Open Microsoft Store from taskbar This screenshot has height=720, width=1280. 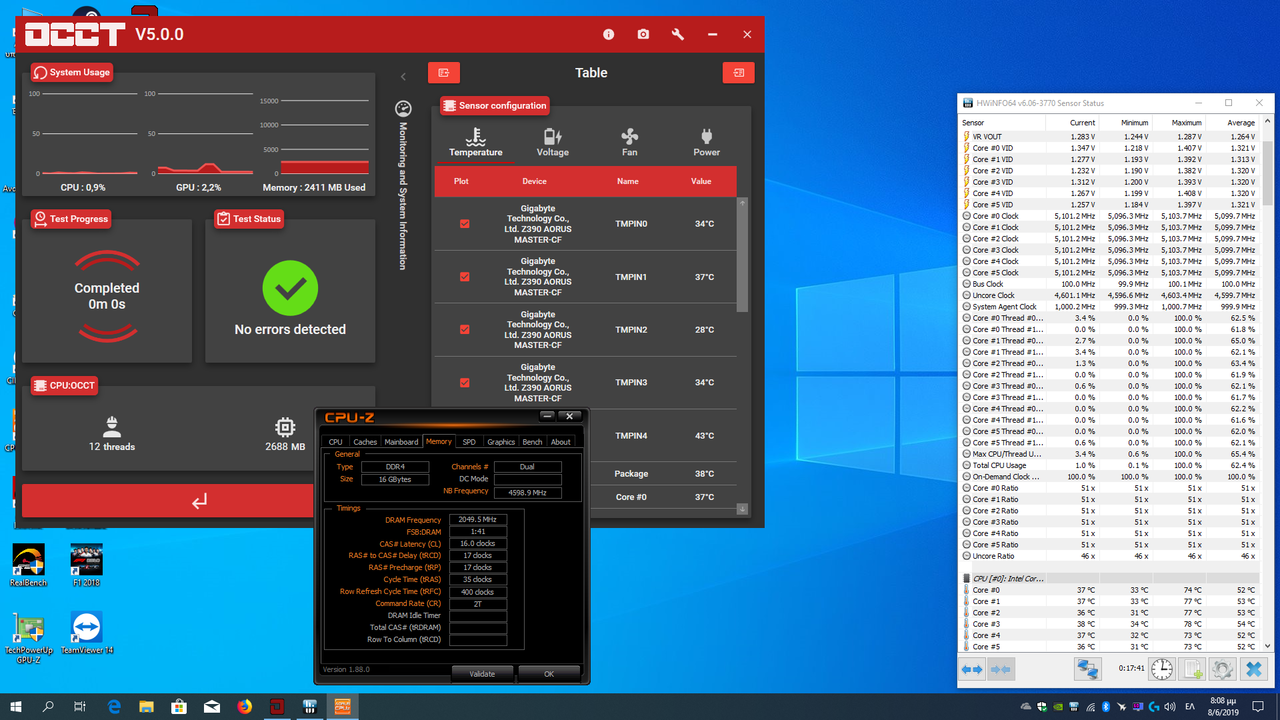179,706
